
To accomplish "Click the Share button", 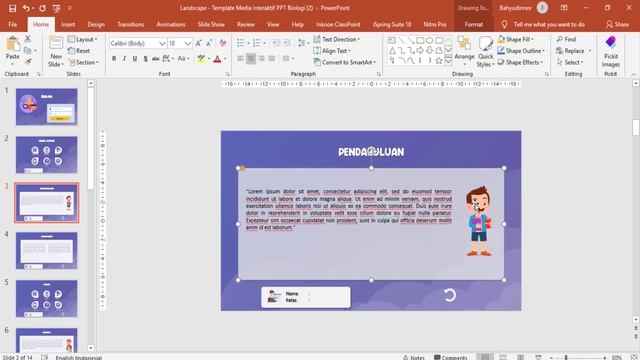I will point(617,24).
